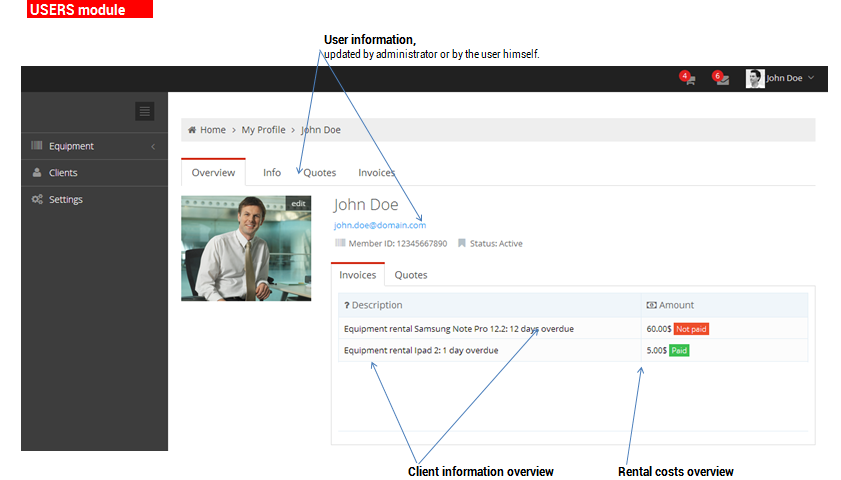Click question mark icon beside Description
This screenshot has width=841, height=480.
pos(347,305)
